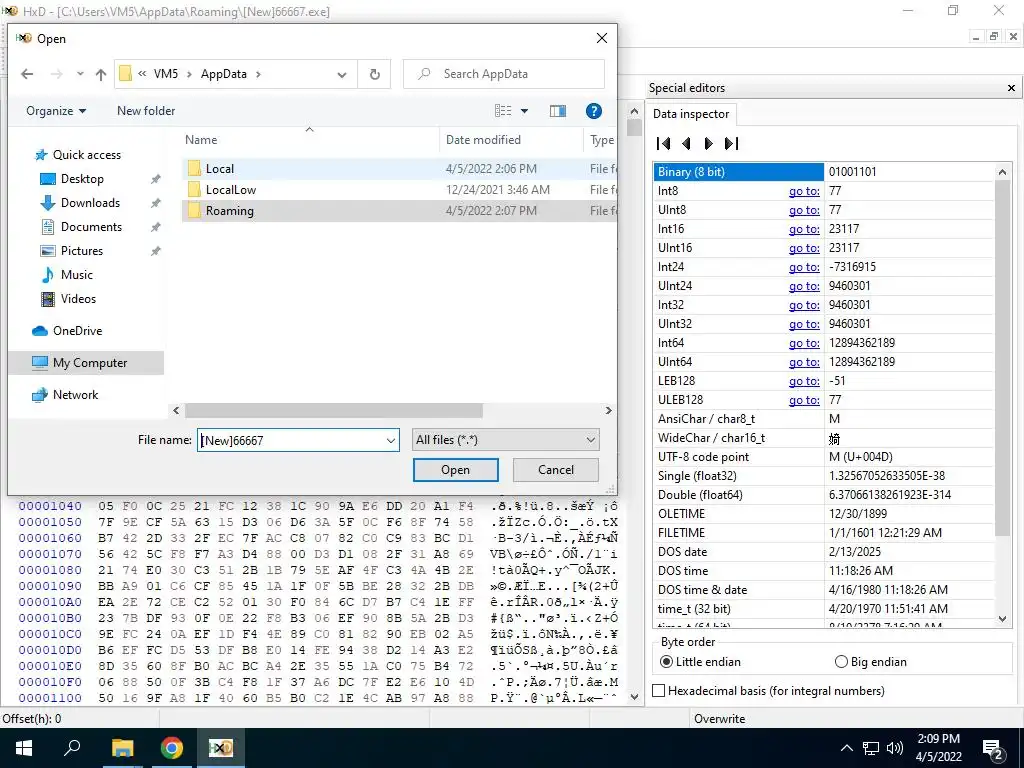Toggle the preview pane icon
The image size is (1024, 768).
558,111
